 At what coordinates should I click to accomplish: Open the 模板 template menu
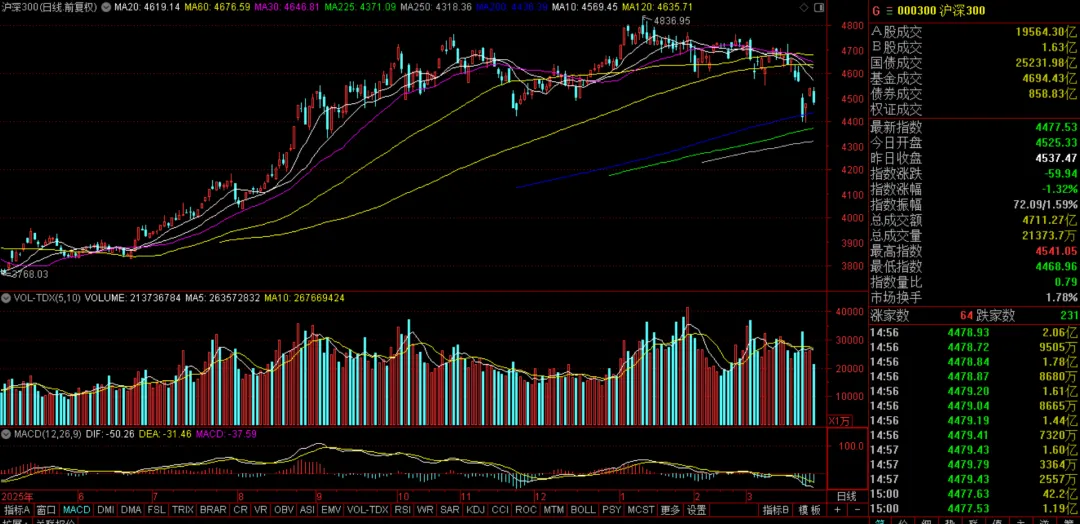click(809, 510)
